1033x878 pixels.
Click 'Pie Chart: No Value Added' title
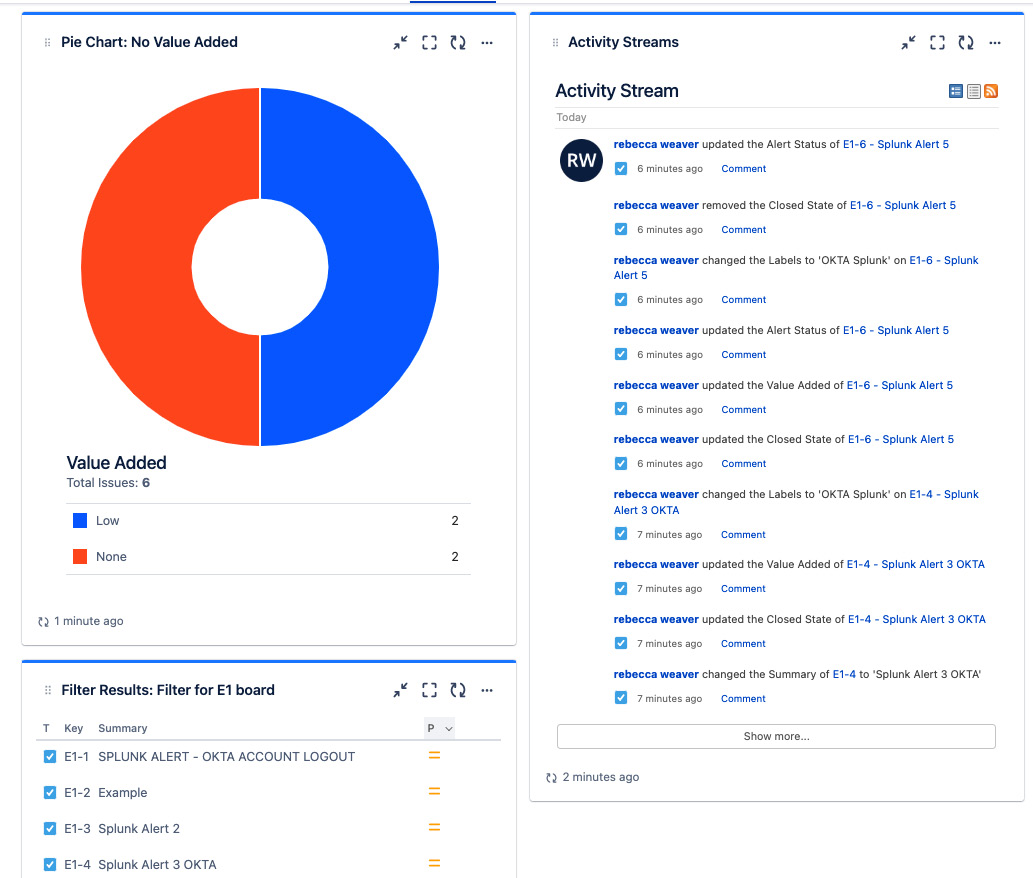[150, 42]
